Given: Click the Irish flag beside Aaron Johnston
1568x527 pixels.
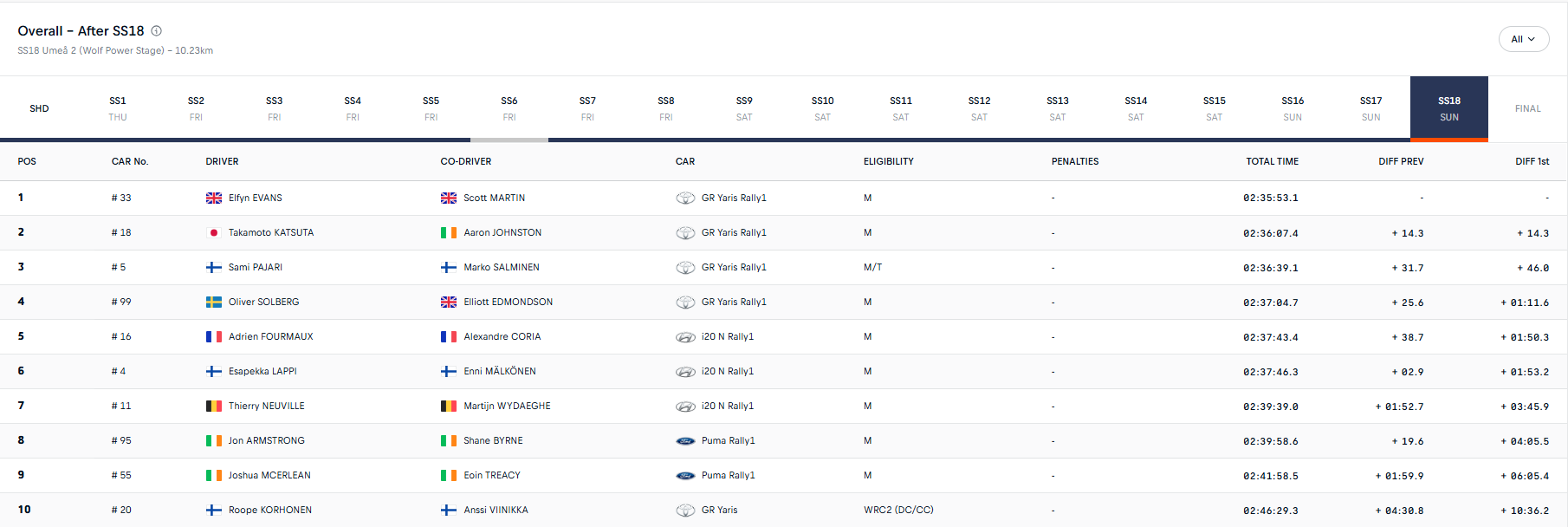Looking at the screenshot, I should point(449,233).
